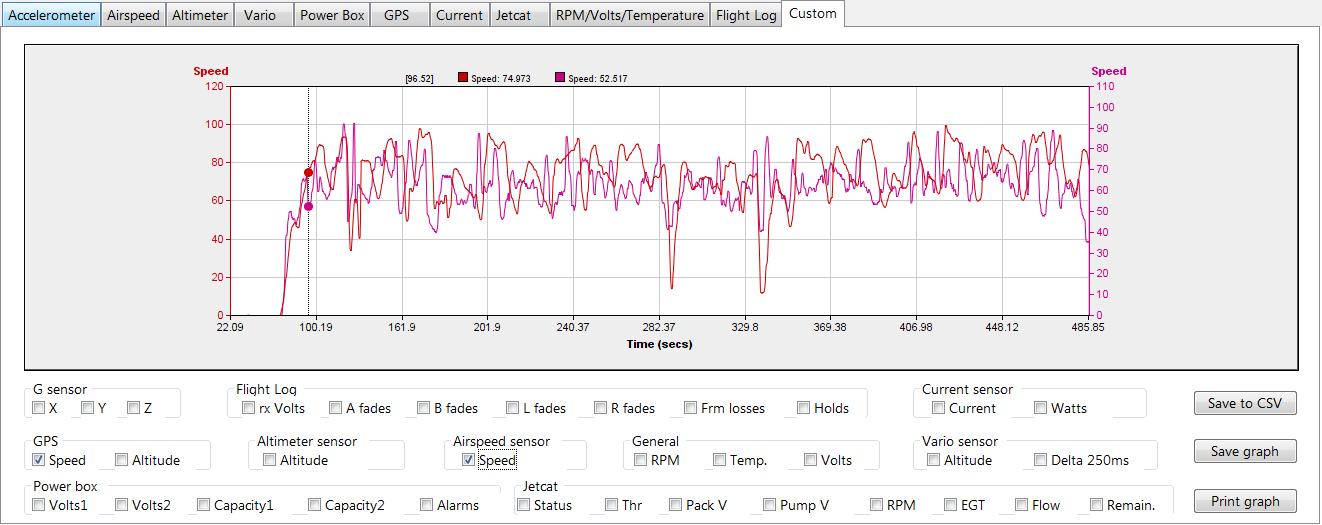Open the Altimeter tab
The image size is (1322, 525).
[x=200, y=15]
